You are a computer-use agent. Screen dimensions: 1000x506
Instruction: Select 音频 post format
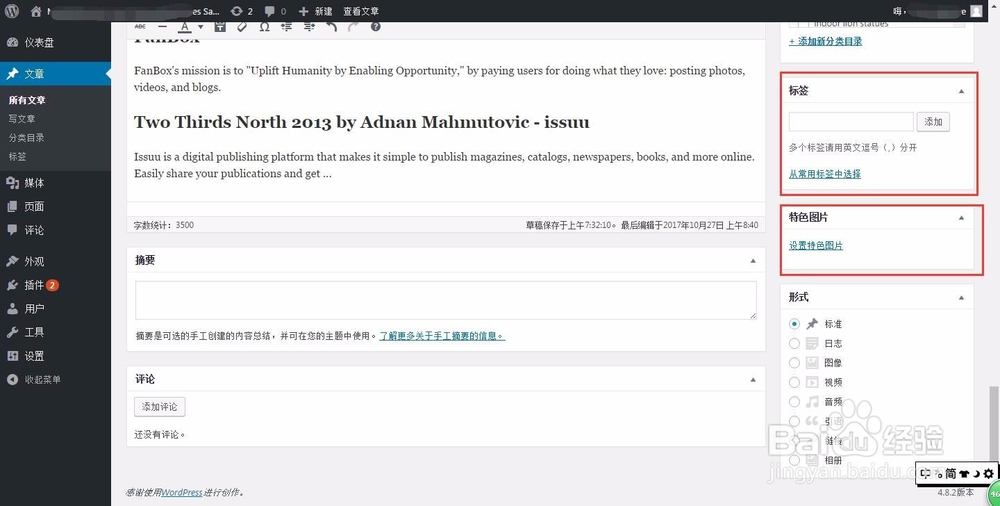coord(794,401)
